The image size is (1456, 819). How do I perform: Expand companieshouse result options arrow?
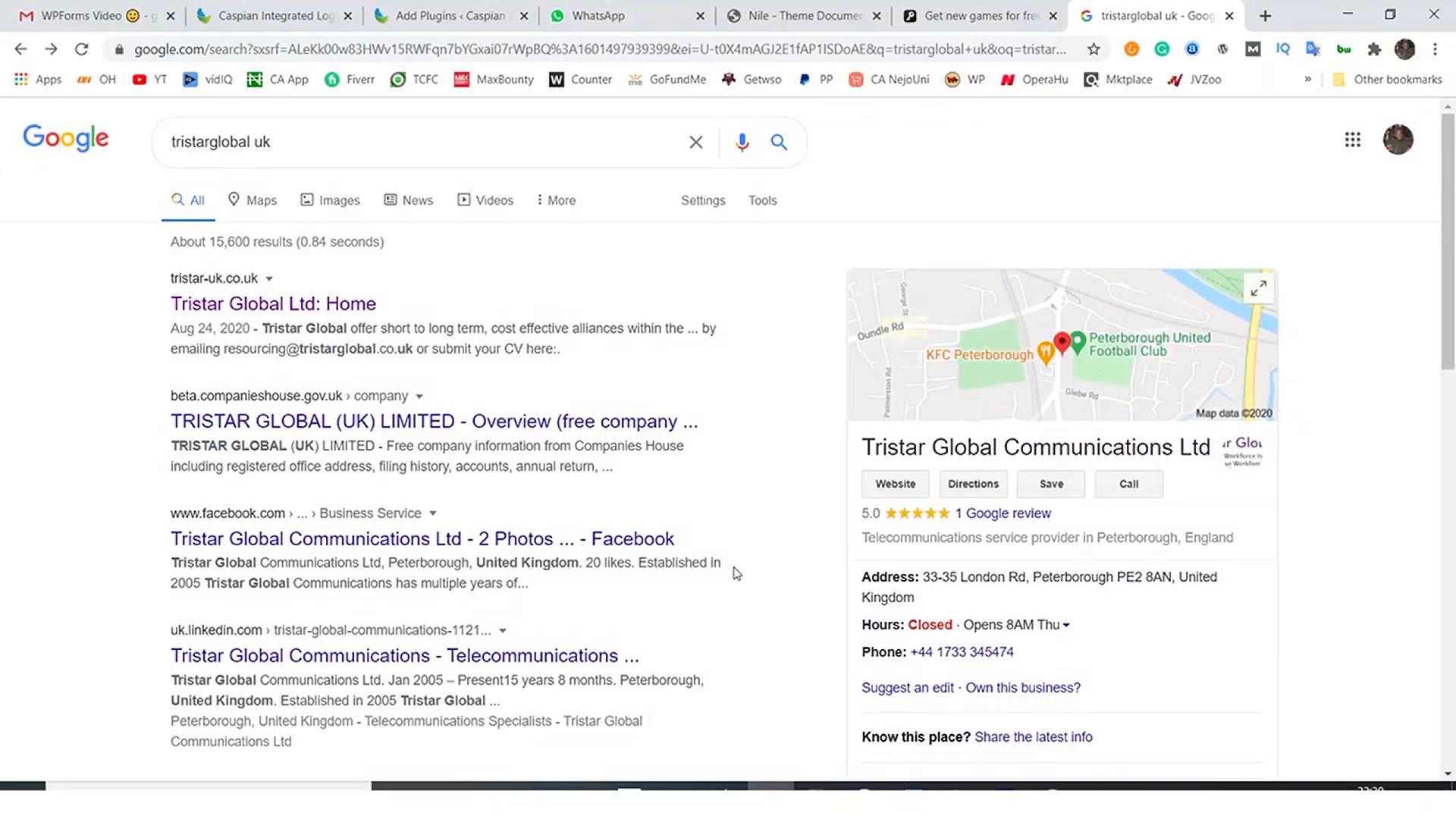(x=419, y=397)
